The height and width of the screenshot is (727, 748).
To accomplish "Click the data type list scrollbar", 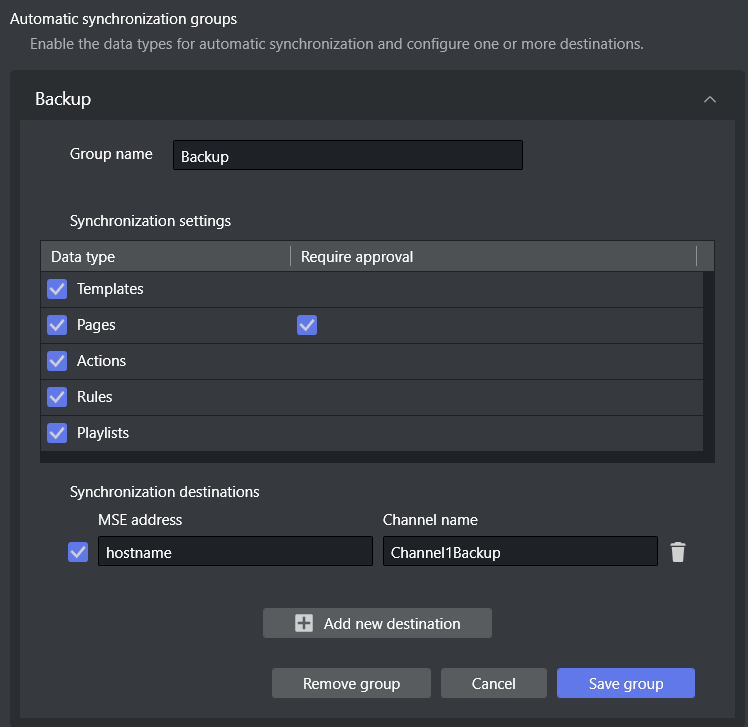I will [x=709, y=360].
